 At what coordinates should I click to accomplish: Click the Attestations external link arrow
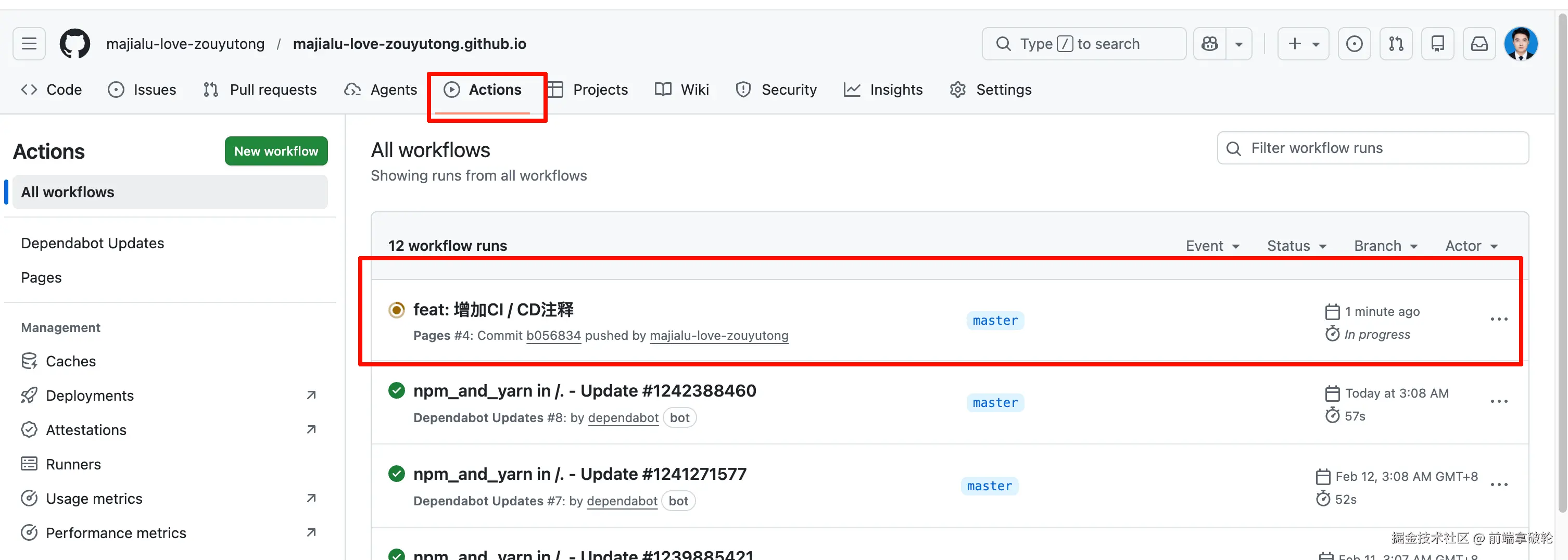tap(311, 430)
